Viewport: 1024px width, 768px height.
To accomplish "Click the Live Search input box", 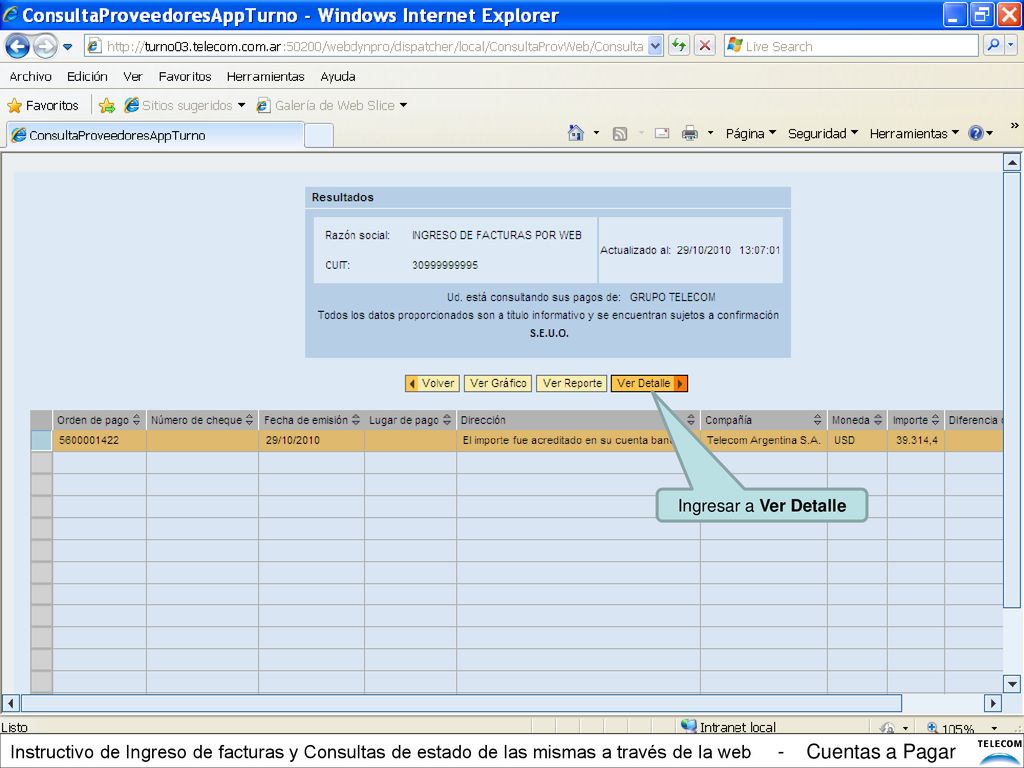I will (852, 46).
